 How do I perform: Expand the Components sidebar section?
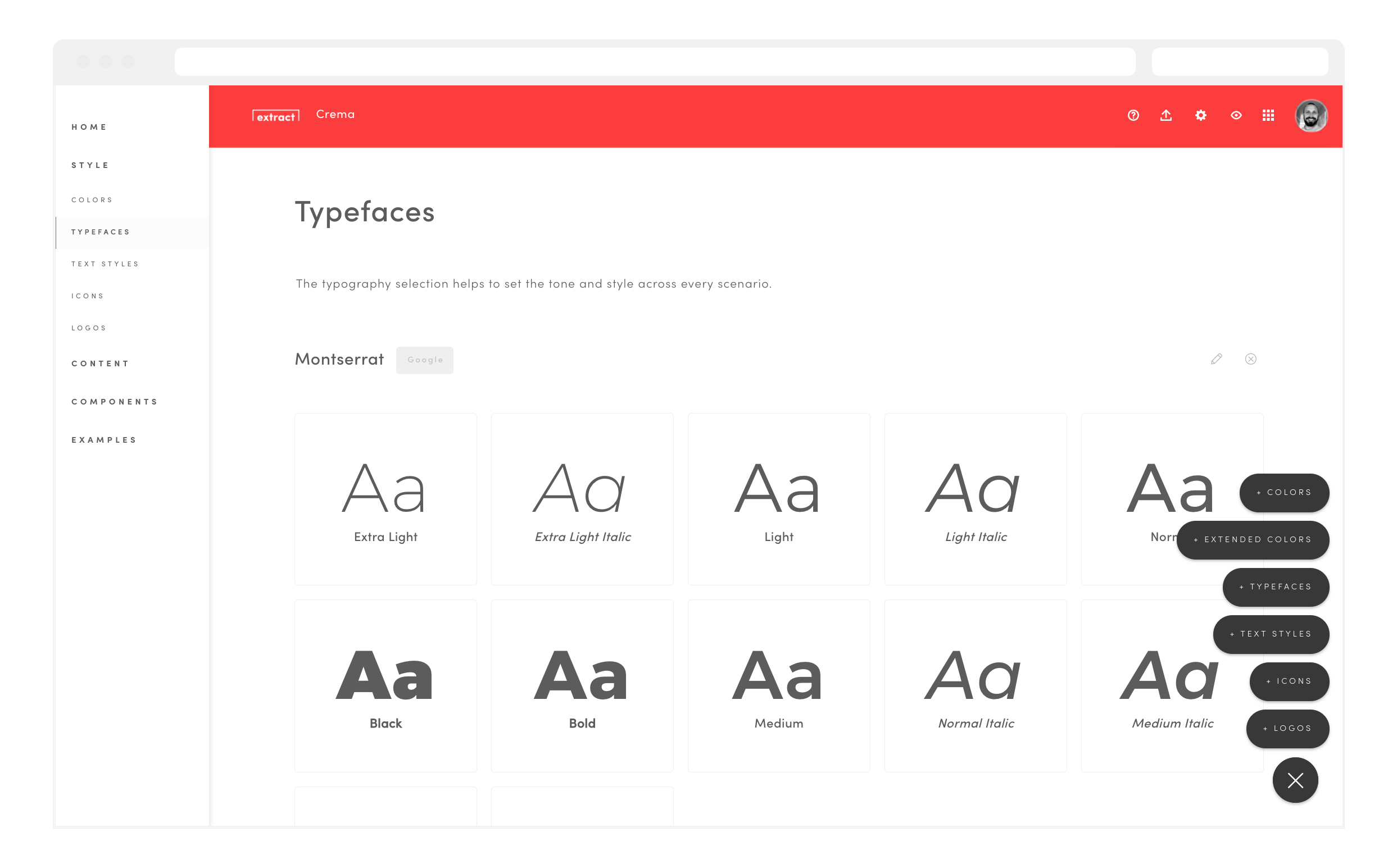point(114,402)
